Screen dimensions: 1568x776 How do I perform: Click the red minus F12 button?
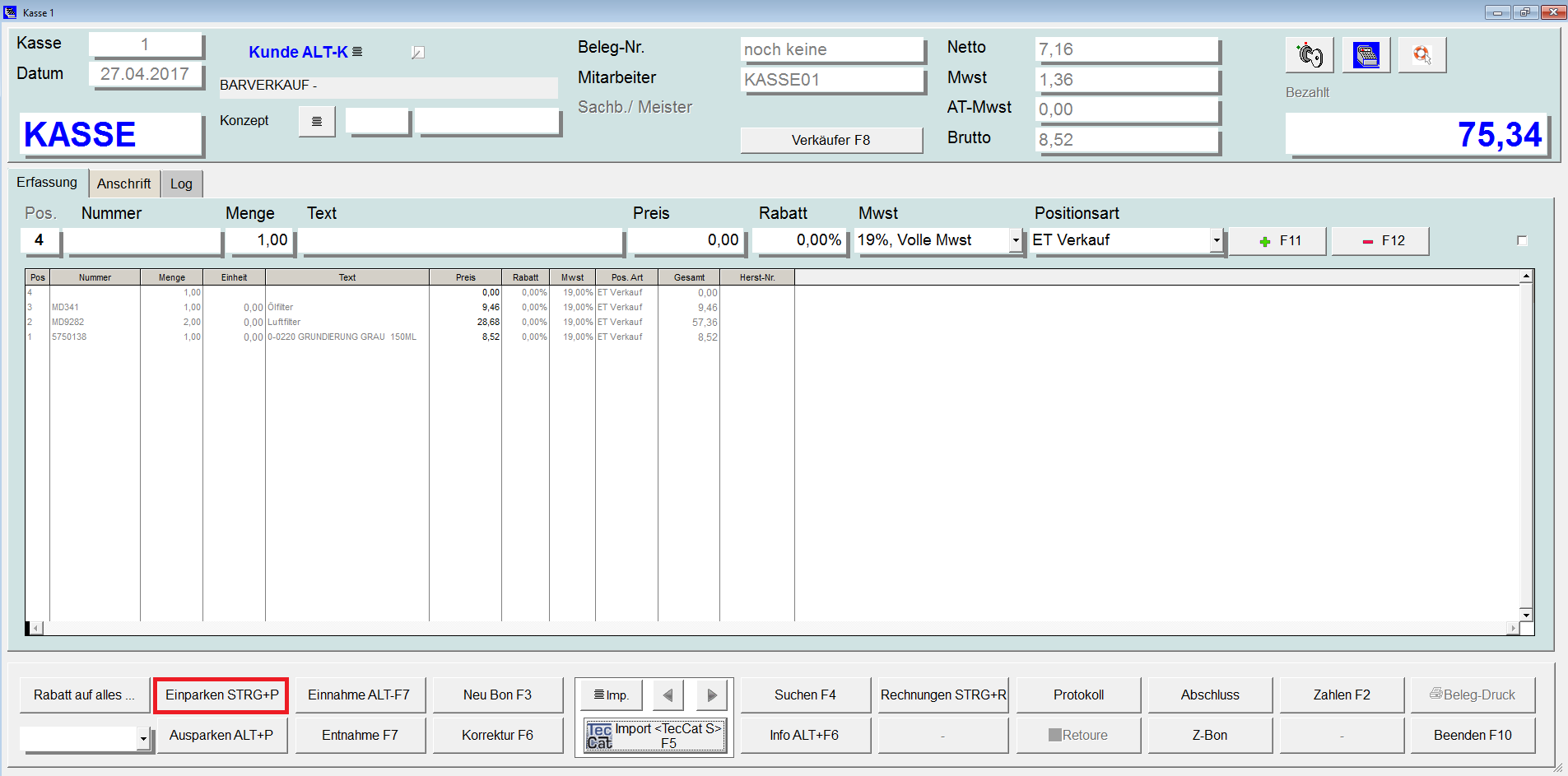coord(1380,241)
